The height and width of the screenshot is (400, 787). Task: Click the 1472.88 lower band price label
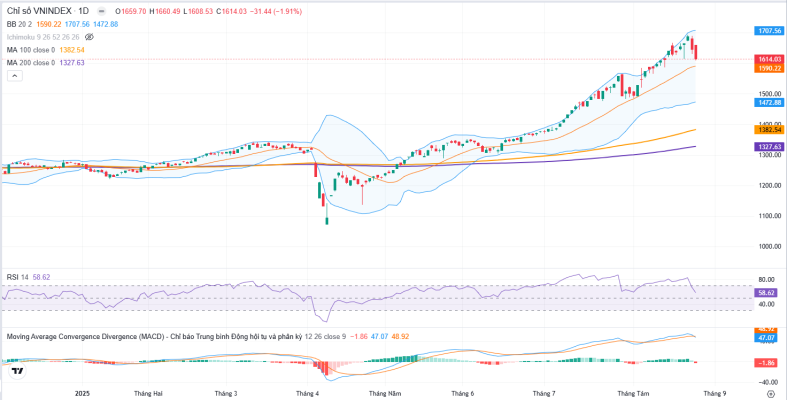pyautogui.click(x=770, y=102)
